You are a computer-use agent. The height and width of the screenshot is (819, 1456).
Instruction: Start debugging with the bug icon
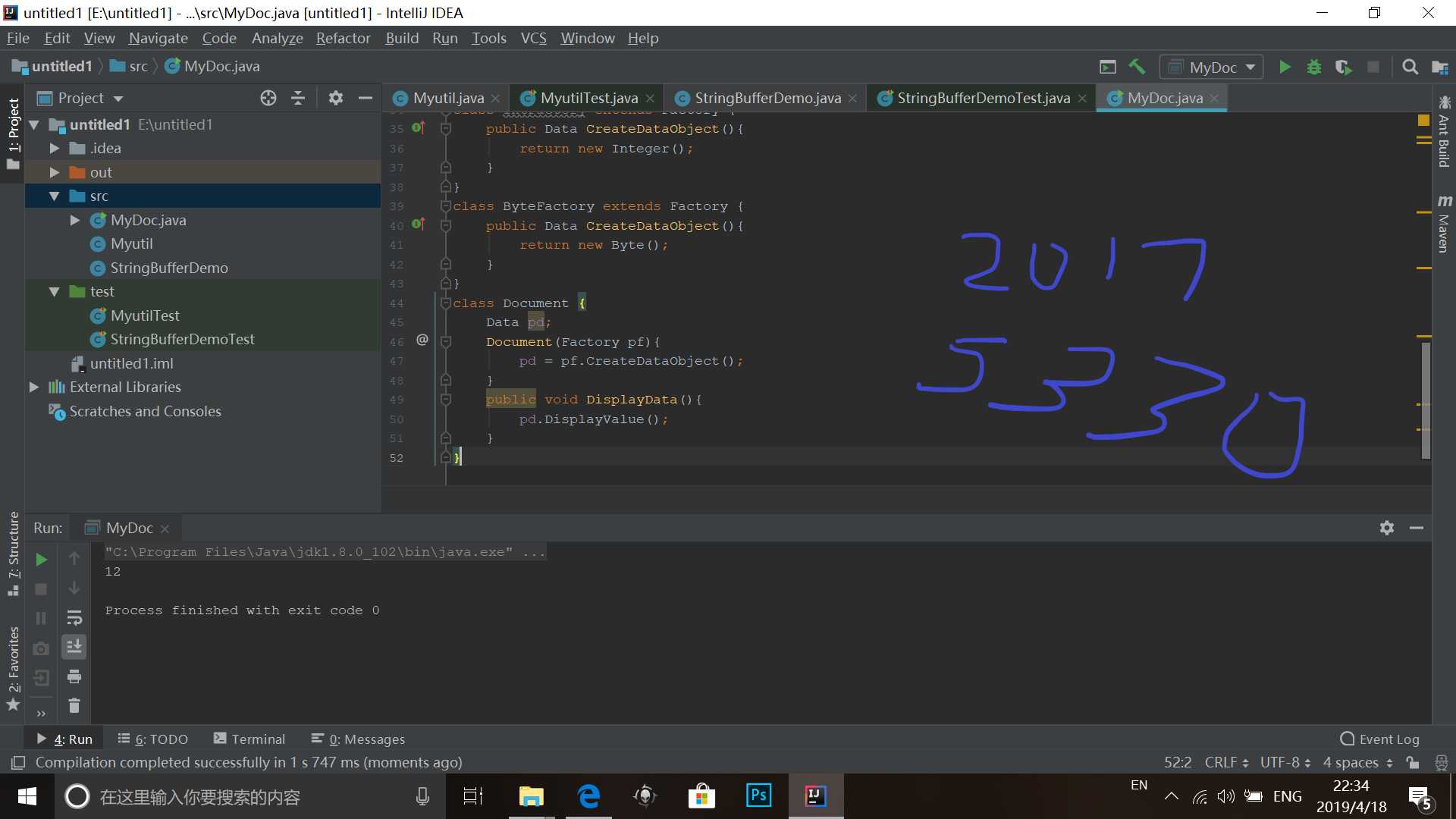click(1314, 67)
